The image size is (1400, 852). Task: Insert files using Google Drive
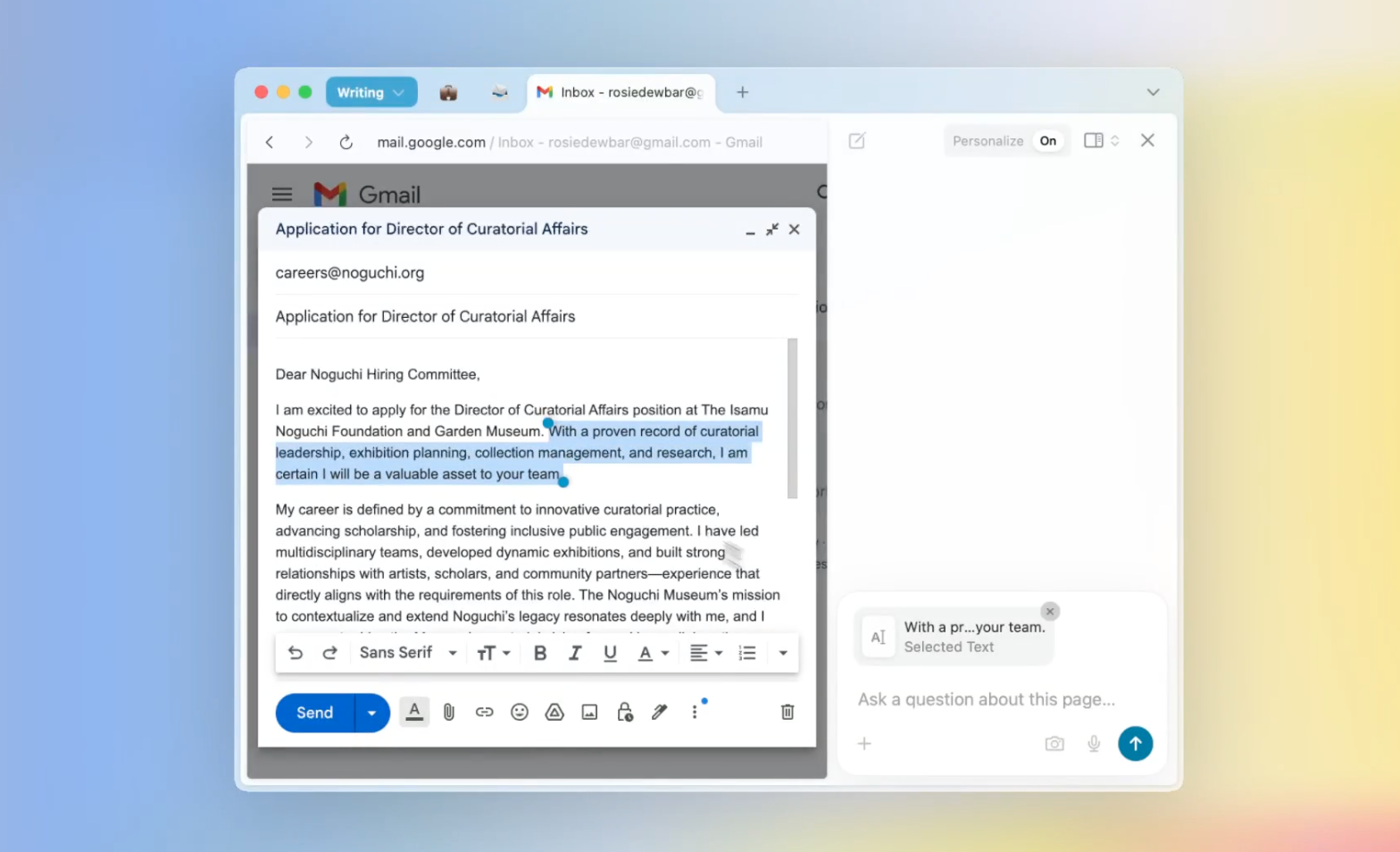tap(554, 712)
